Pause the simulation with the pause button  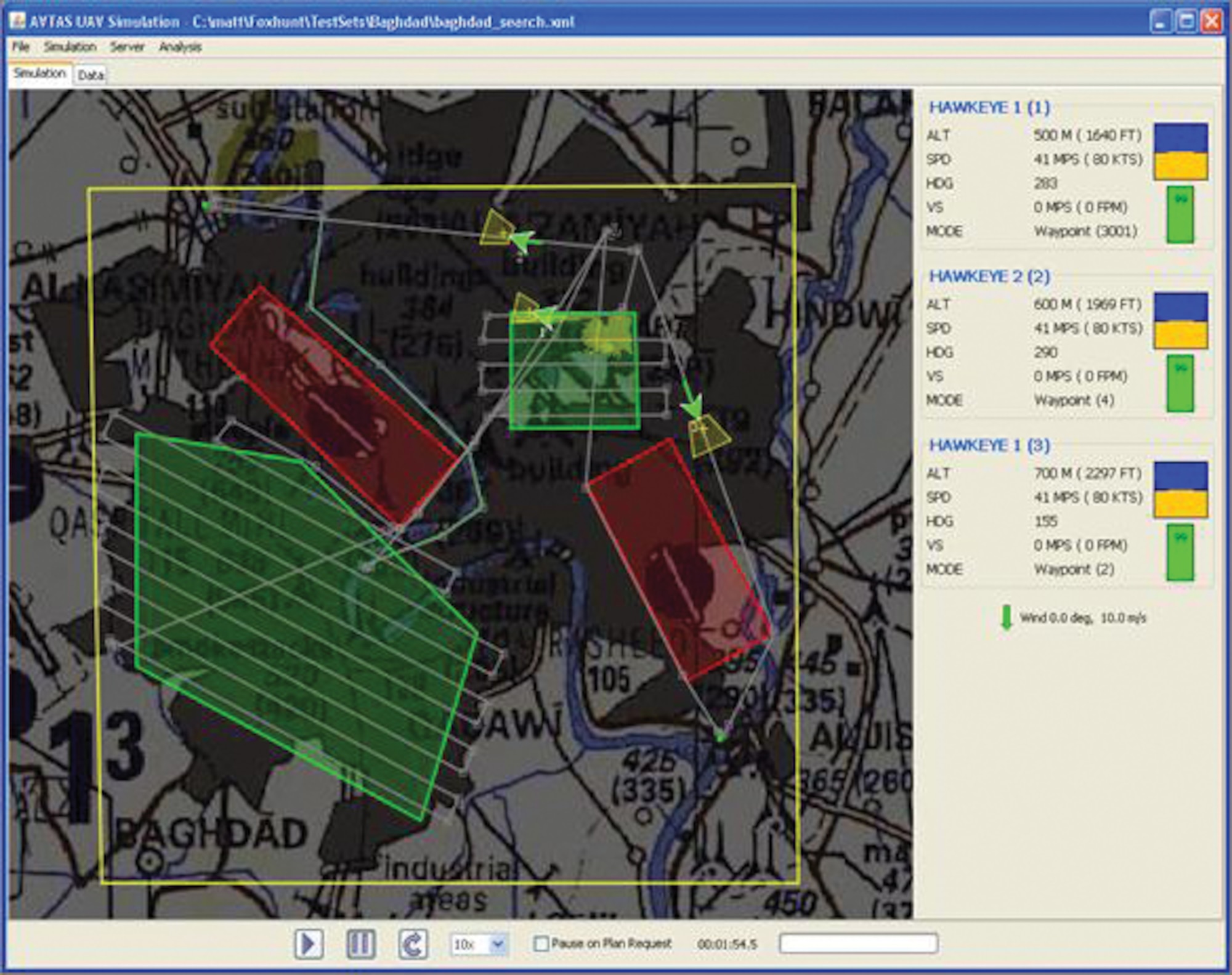pos(360,944)
